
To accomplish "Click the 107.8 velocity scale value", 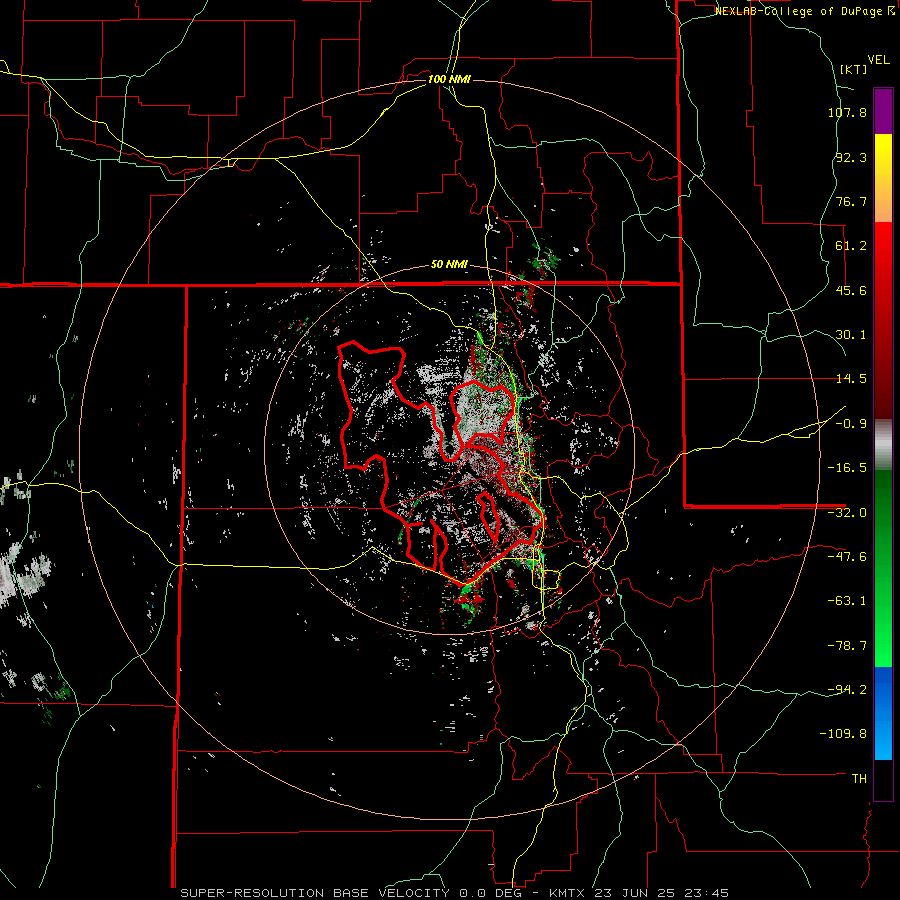I will (847, 112).
